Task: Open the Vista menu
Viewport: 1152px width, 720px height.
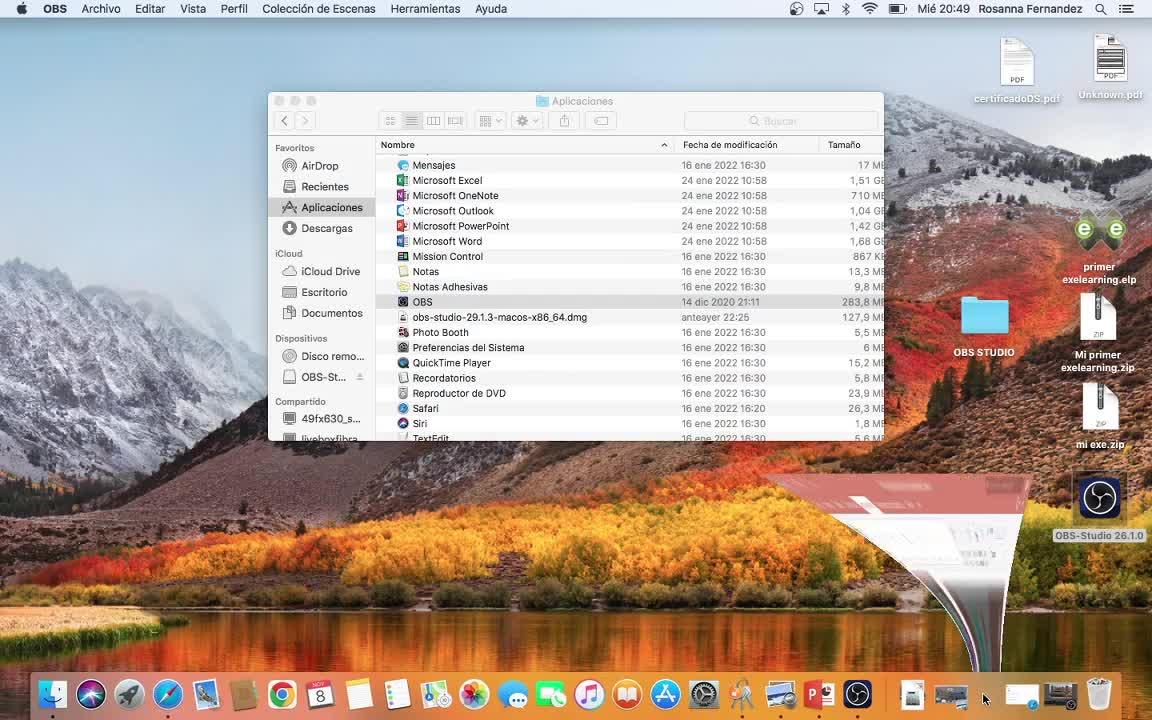Action: pos(192,9)
